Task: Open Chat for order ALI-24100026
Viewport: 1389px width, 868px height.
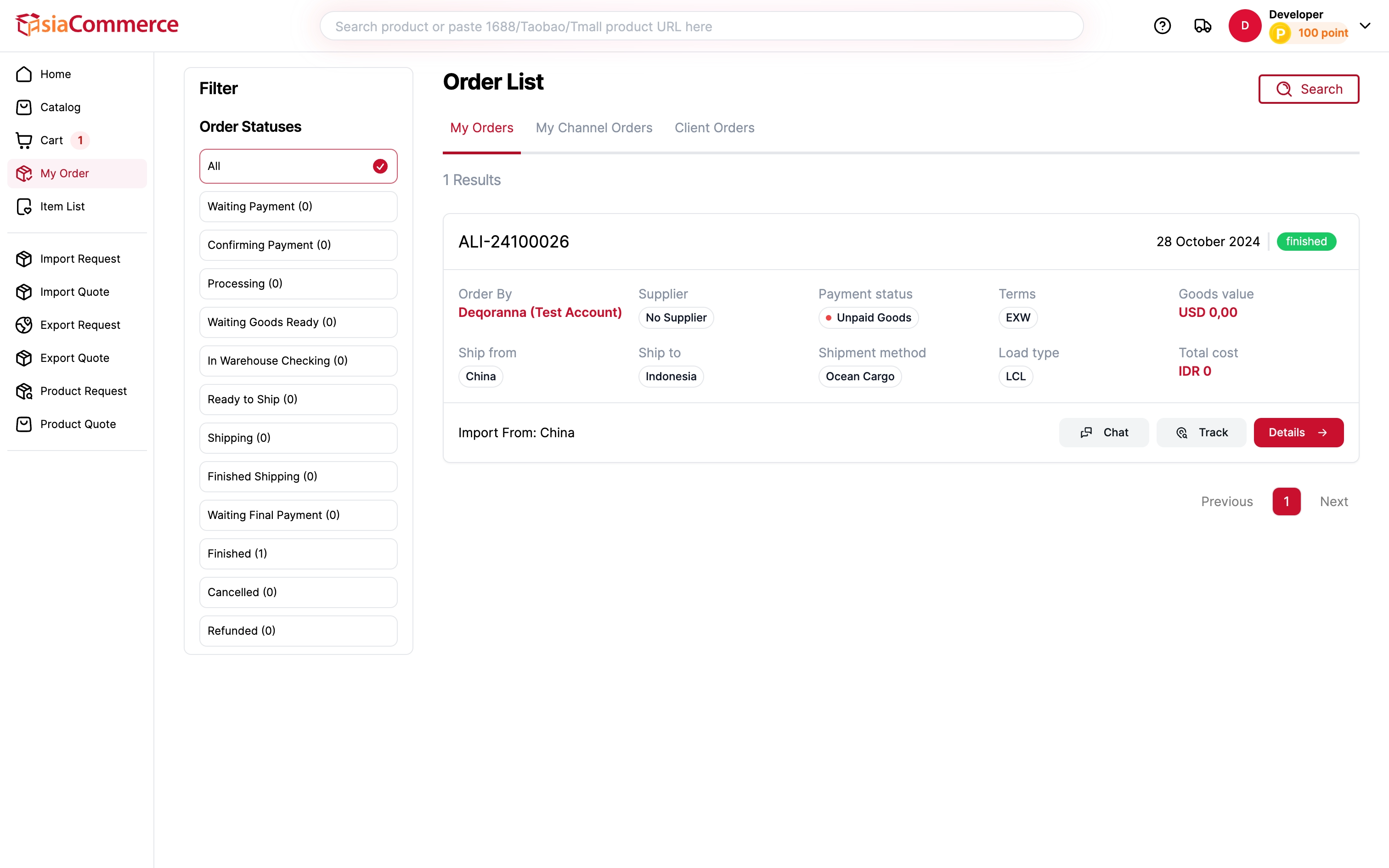Action: pos(1103,432)
